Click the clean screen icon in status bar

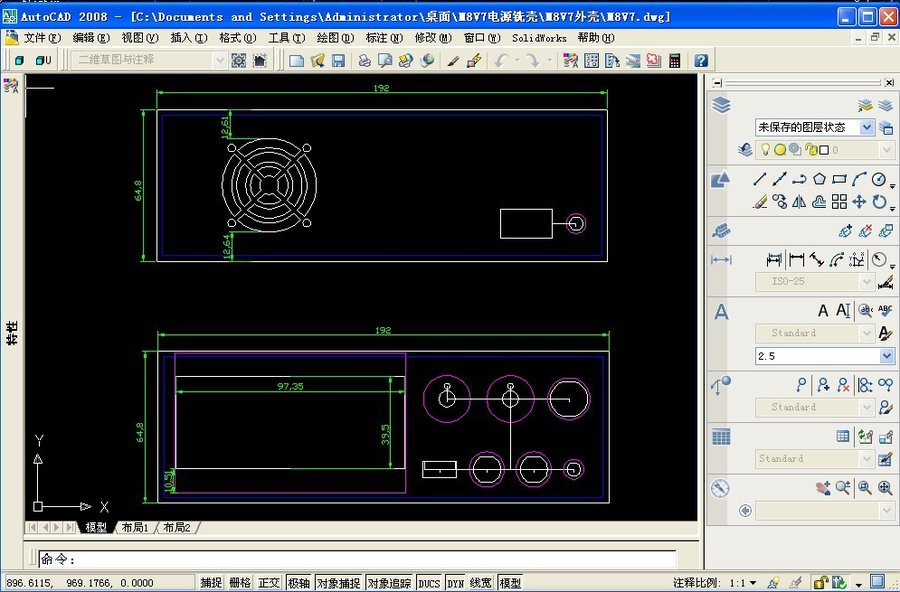[877, 582]
